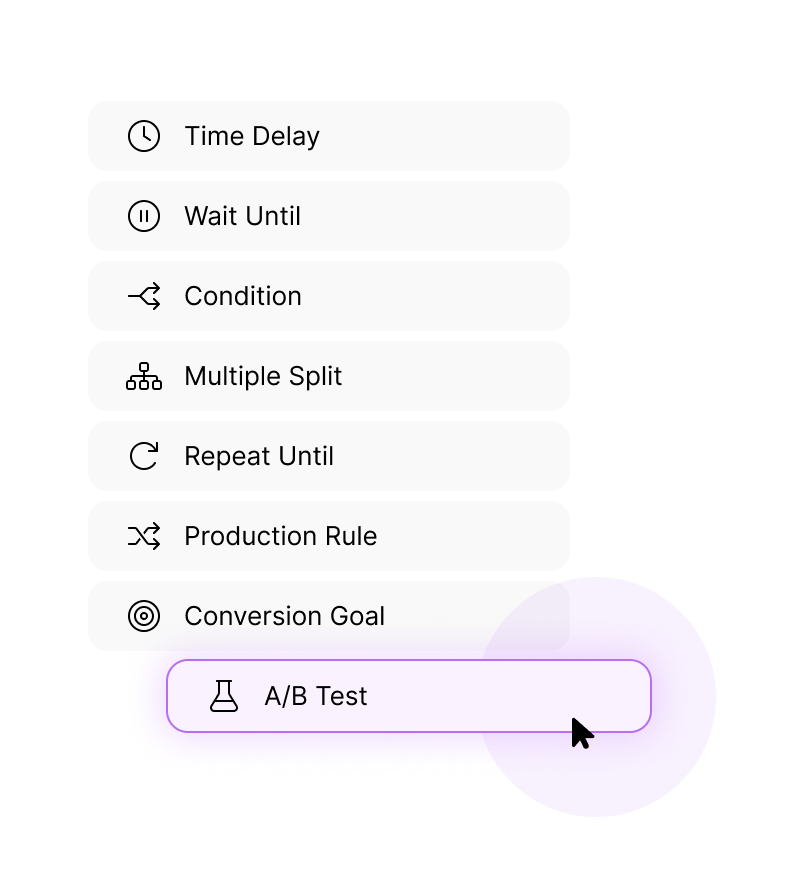Click the target icon beside Conversion Goal
This screenshot has height=888, width=791.
click(x=144, y=616)
